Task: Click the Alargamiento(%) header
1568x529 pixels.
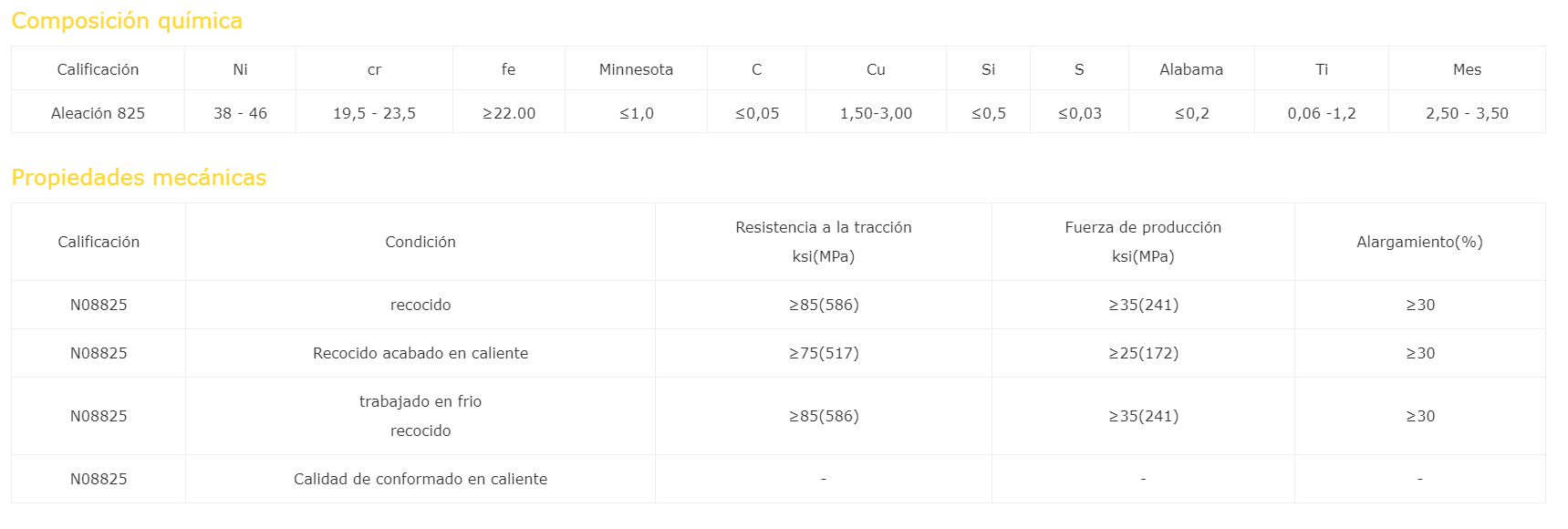Action: click(x=1419, y=242)
